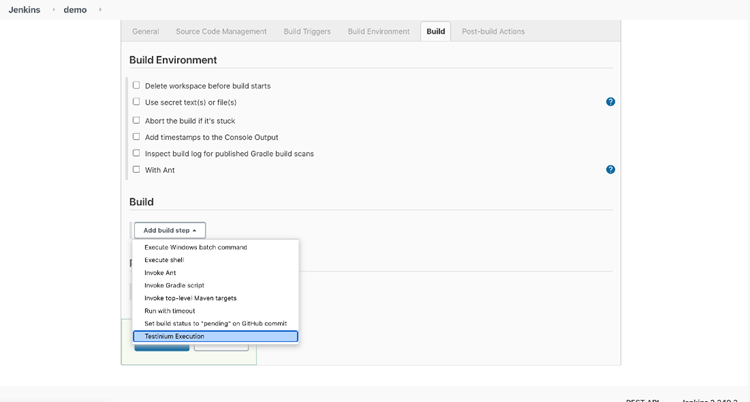750x402 pixels.
Task: Select Invoke Ant option
Action: [216, 273]
